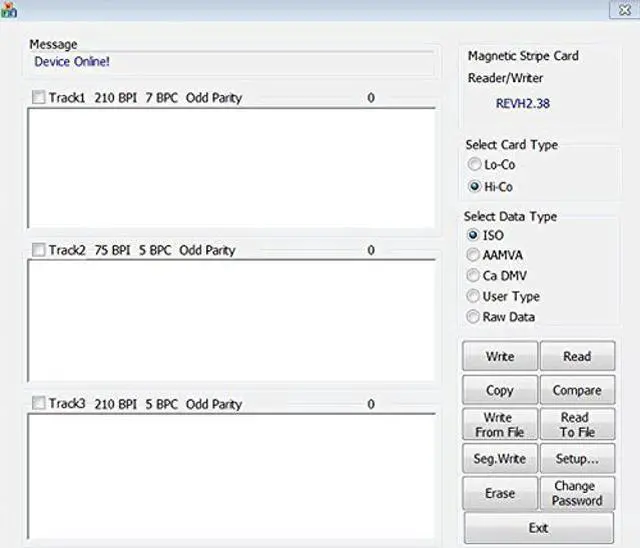Enable the Track3 checkbox
Image resolution: width=640 pixels, height=548 pixels.
point(38,404)
